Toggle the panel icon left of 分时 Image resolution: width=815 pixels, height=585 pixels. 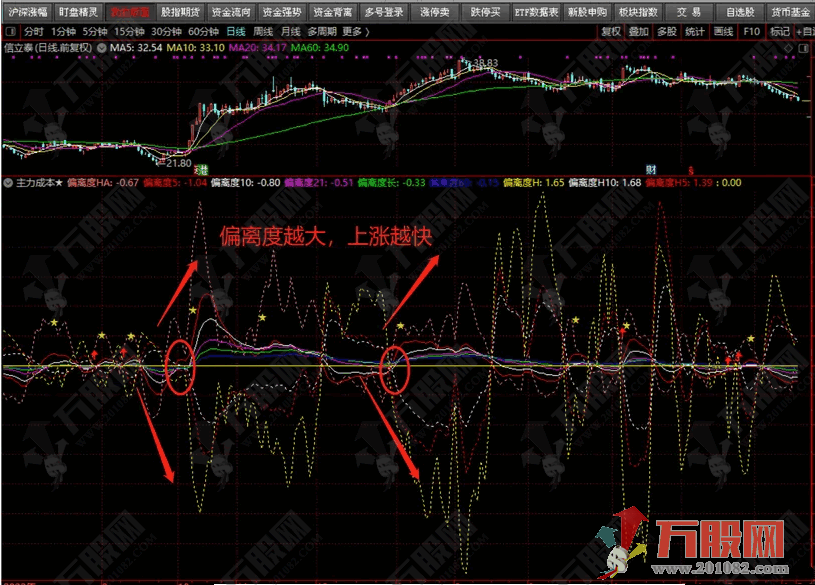click(10, 32)
